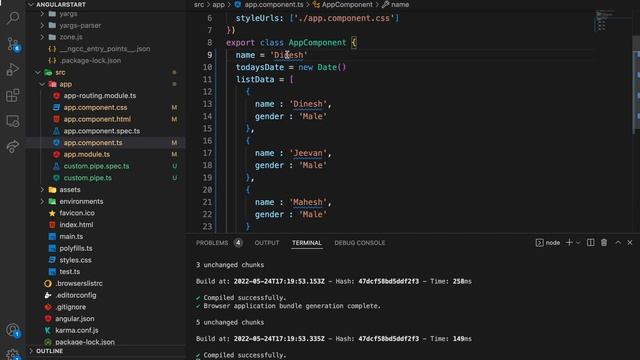Open app.module.ts file
Screen dimensions: 640x360
pos(87,154)
